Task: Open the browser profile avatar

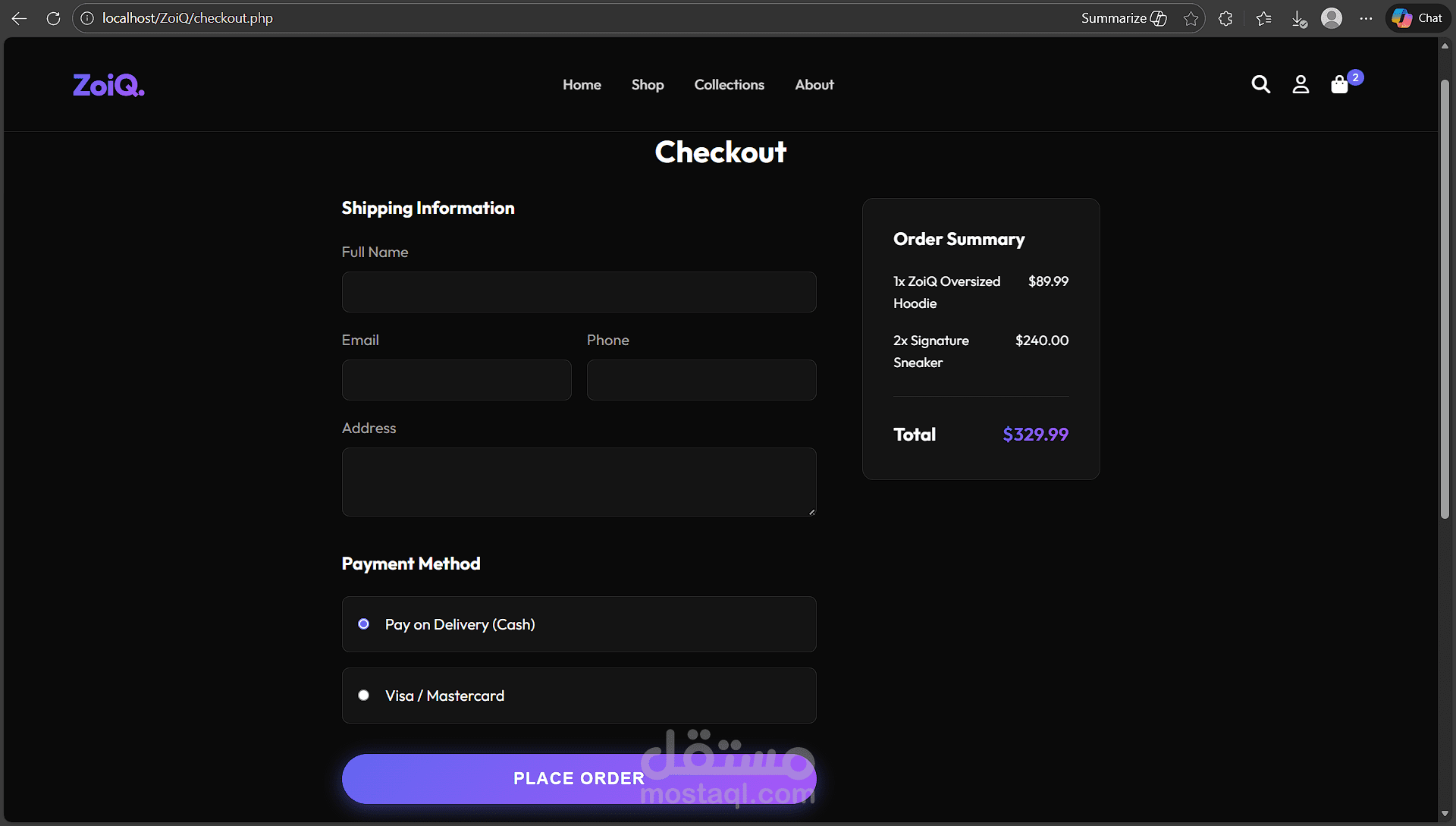Action: 1332,18
